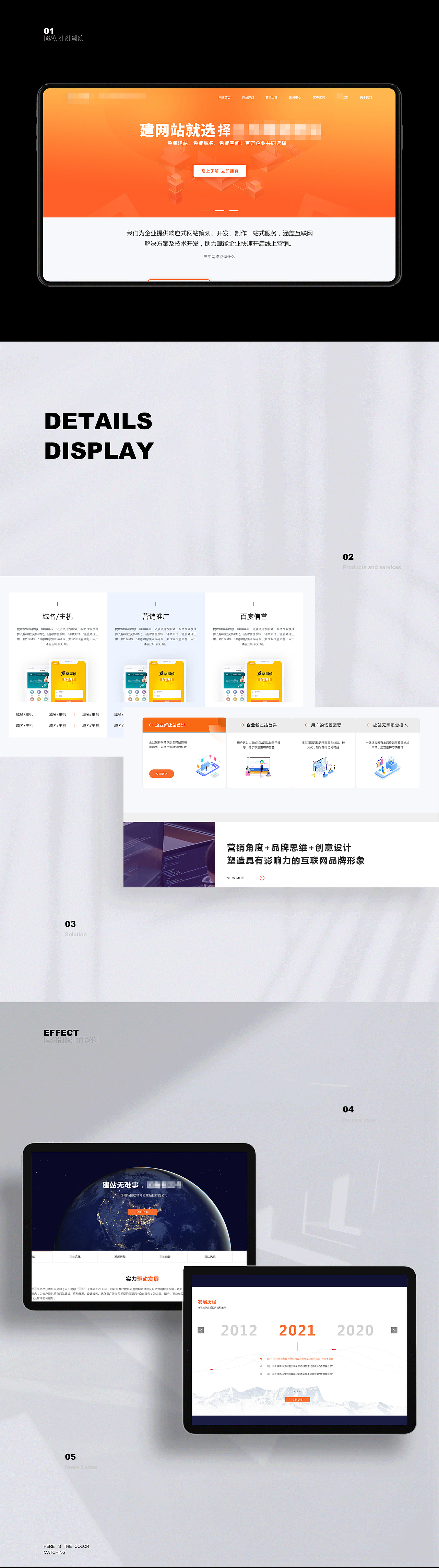Click the 域名/主机 service card heading

click(x=57, y=617)
